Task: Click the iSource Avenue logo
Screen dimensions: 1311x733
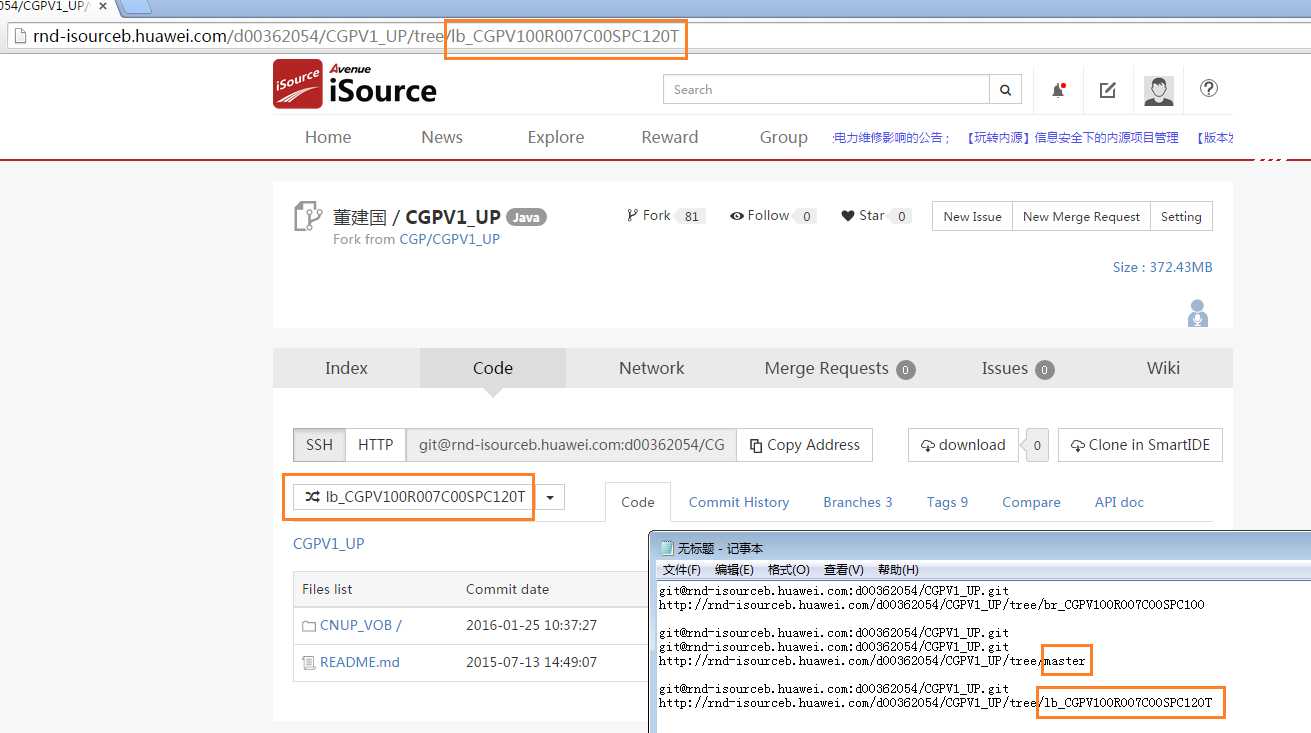Action: [x=355, y=84]
